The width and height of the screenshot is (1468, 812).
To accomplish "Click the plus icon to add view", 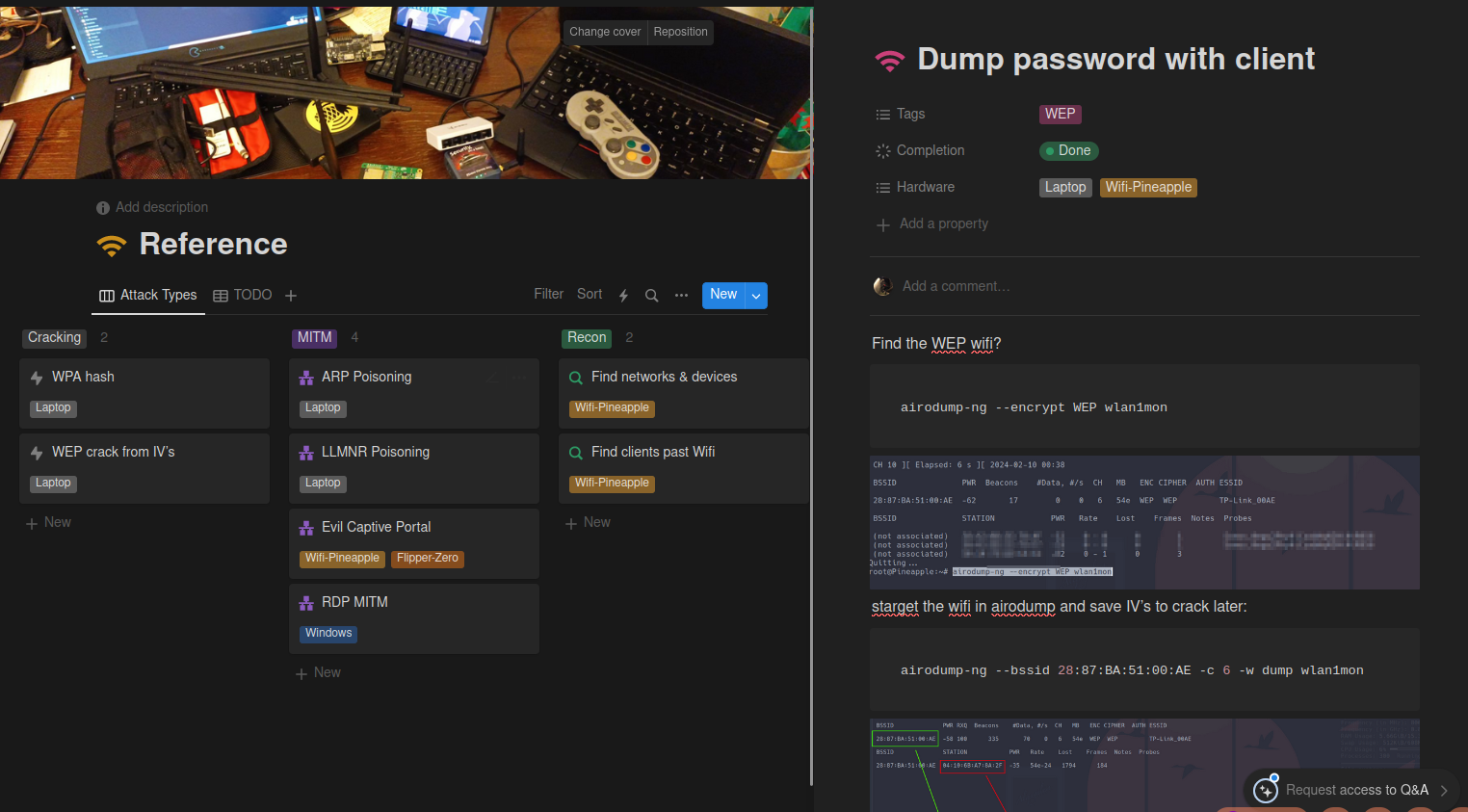I will [291, 296].
